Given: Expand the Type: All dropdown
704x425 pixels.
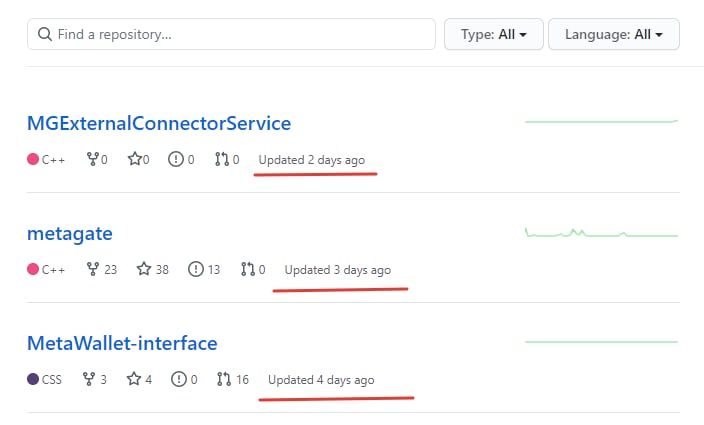Looking at the screenshot, I should (x=494, y=34).
